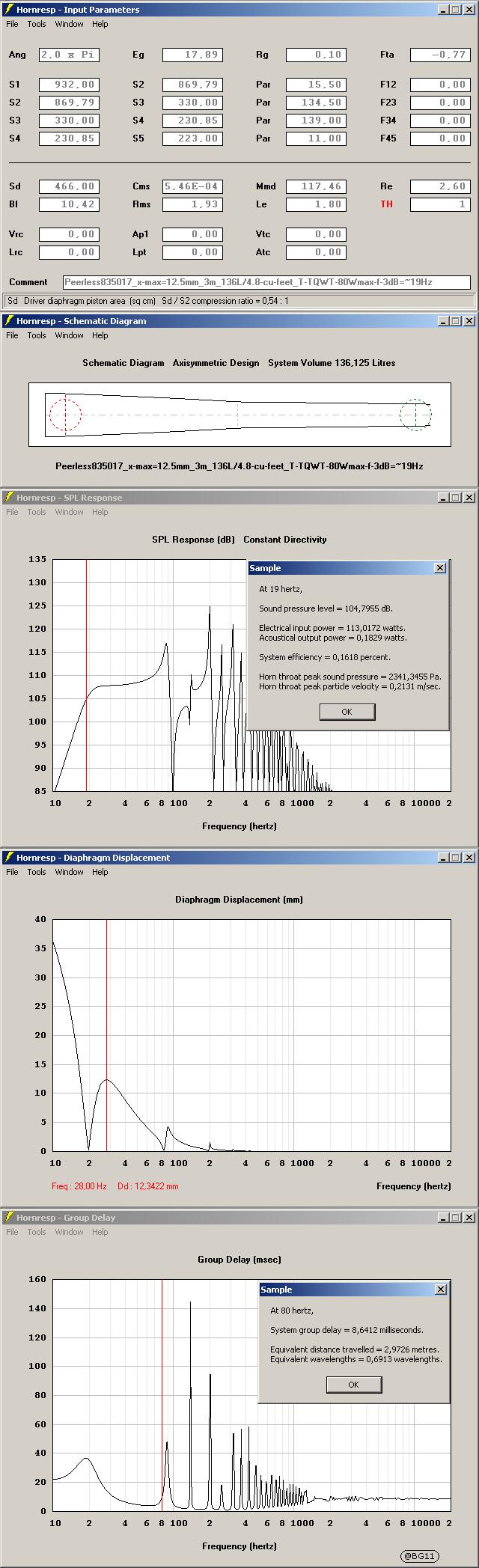Click the lightning icon in Group Delay title bar
The height and width of the screenshot is (1568, 479).
coord(9,1218)
